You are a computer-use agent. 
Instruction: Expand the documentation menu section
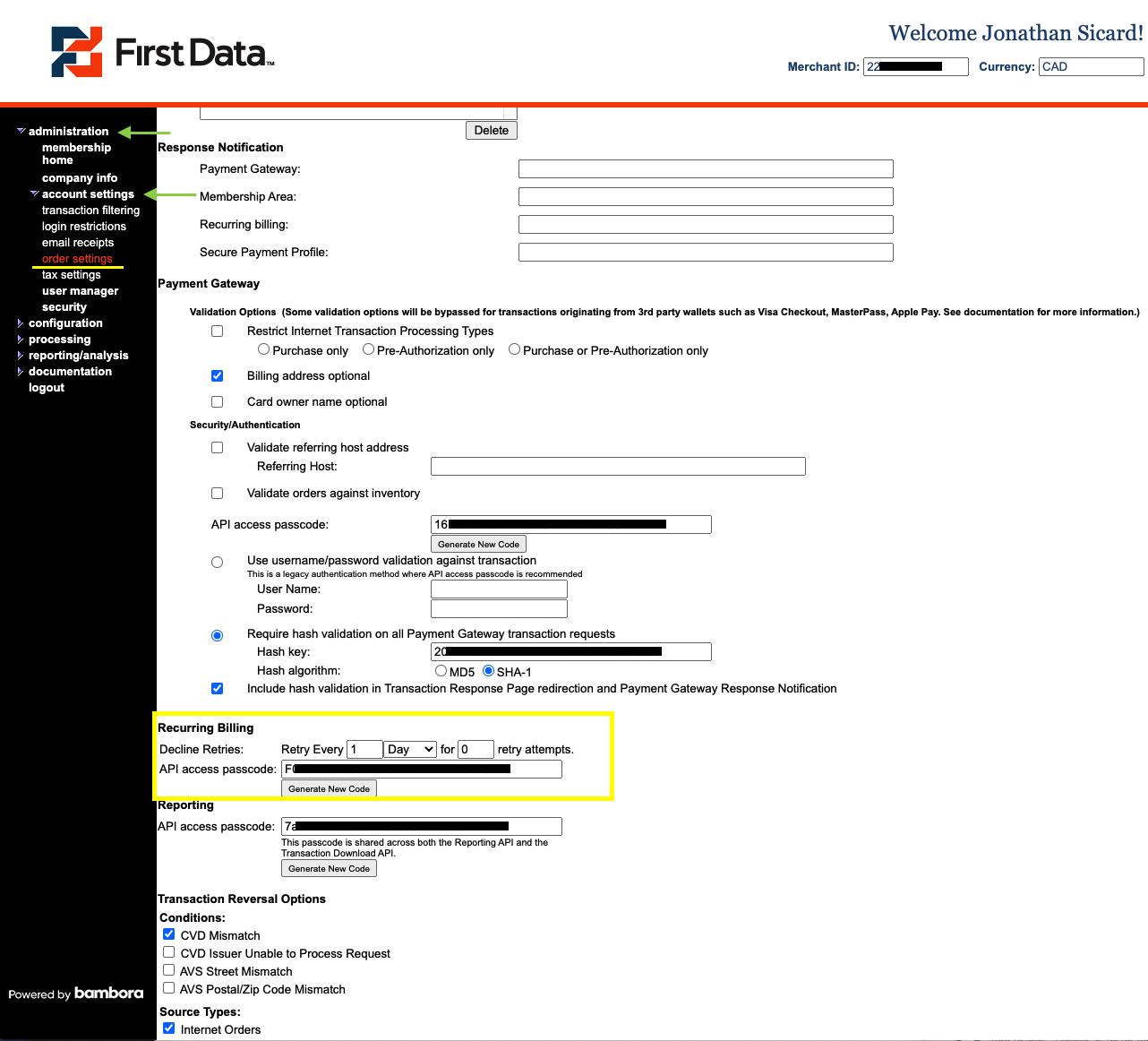(21, 372)
